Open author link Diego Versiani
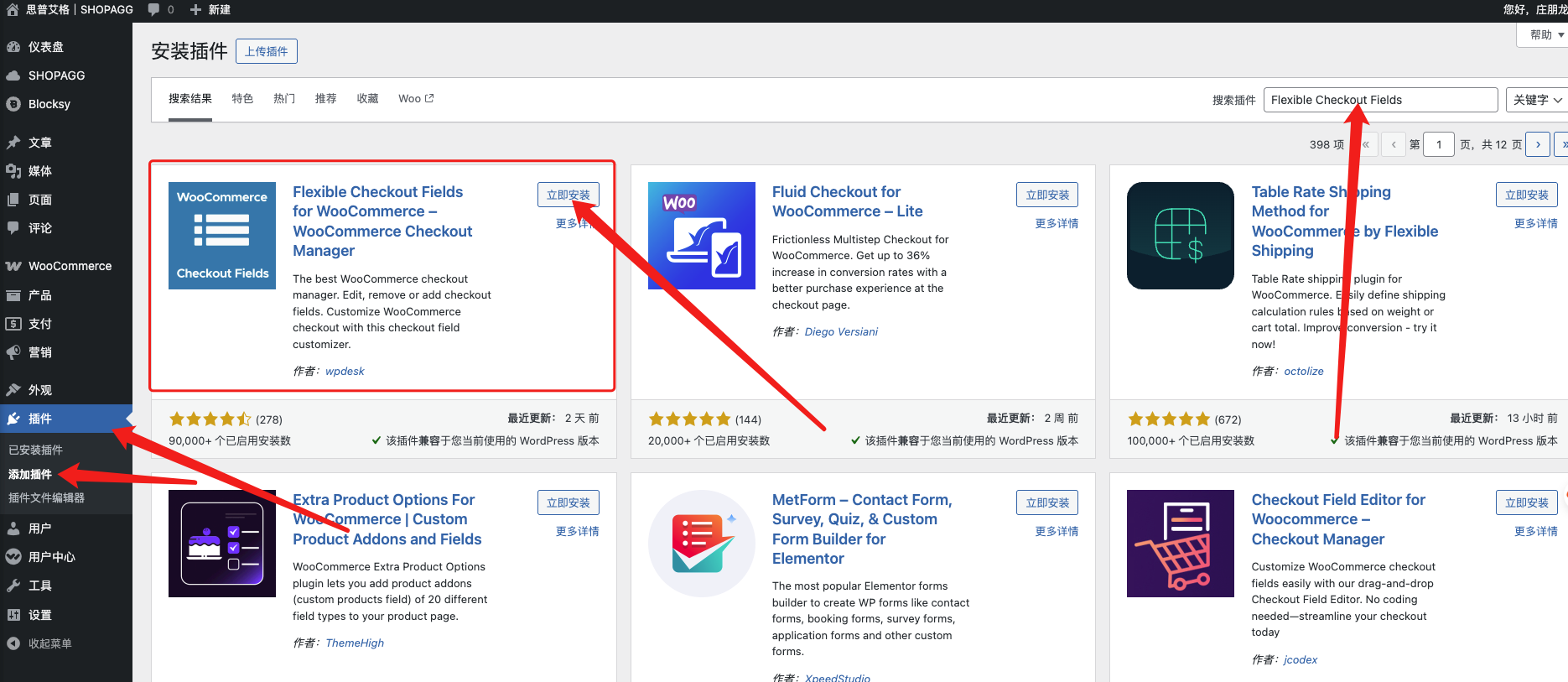 (x=841, y=331)
